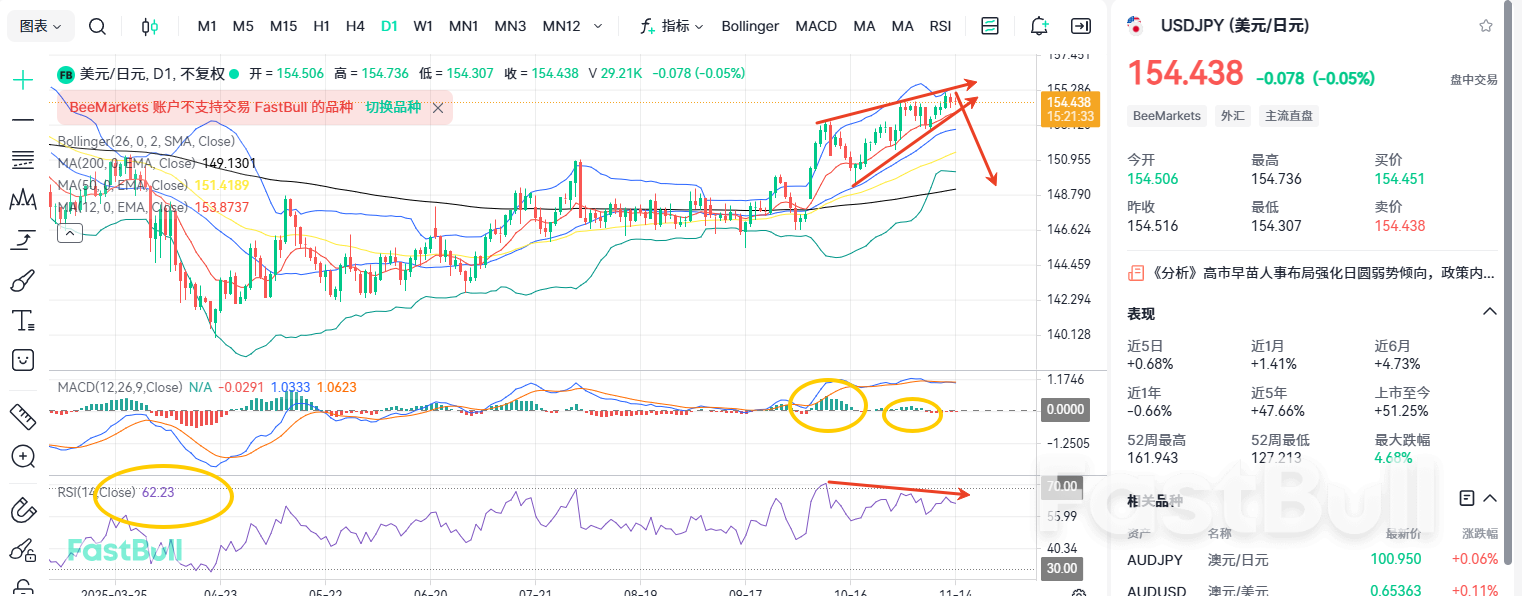Viewport: 1522px width, 596px height.
Task: Select the brush drawing tool
Action: [21, 280]
